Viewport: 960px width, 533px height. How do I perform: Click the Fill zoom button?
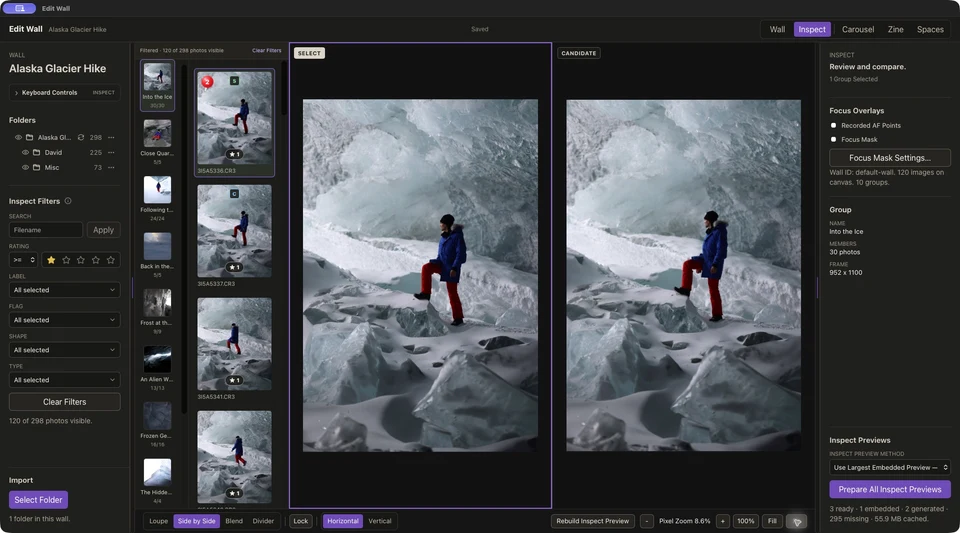pyautogui.click(x=772, y=521)
